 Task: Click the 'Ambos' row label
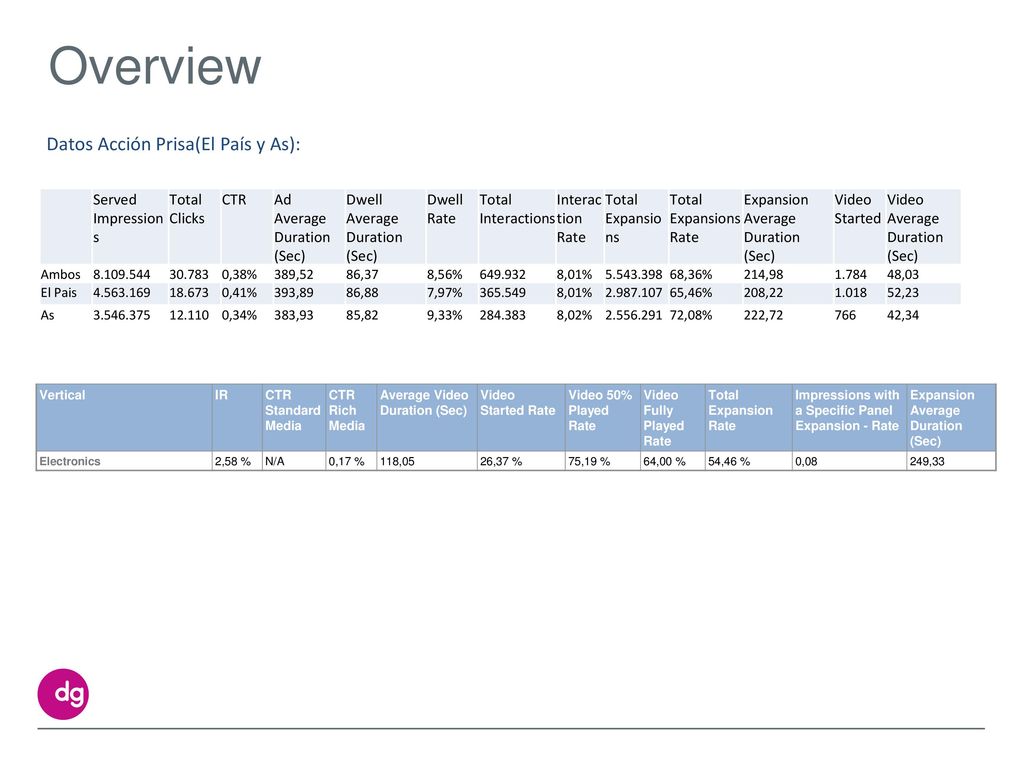pos(60,275)
